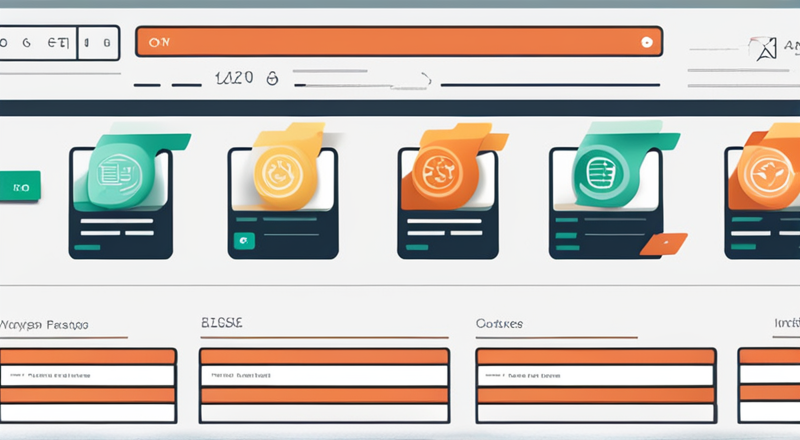Viewport: 800px width, 440px height.
Task: Select the 1120 text below the orange bar
Action: click(x=234, y=78)
